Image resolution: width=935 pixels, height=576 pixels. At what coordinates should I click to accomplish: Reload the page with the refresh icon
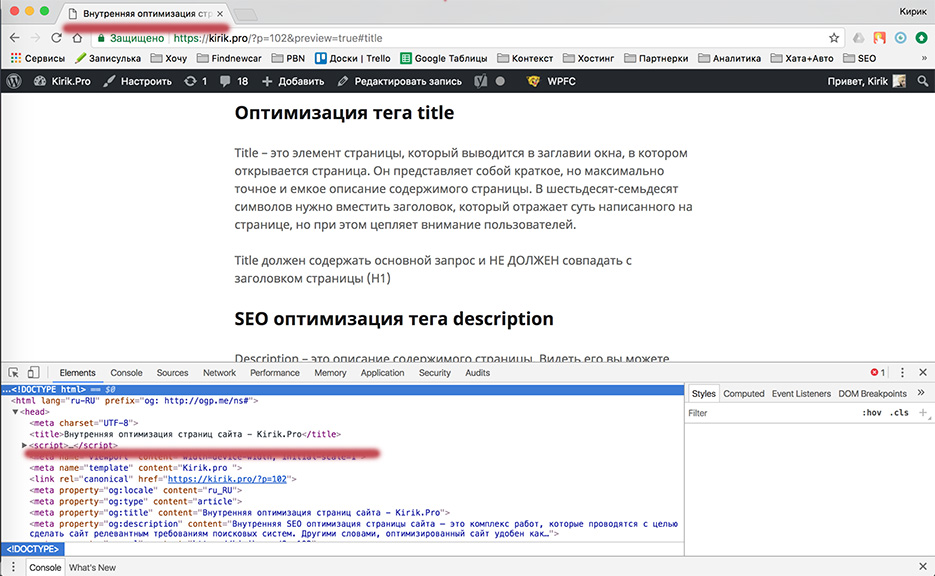tap(56, 38)
